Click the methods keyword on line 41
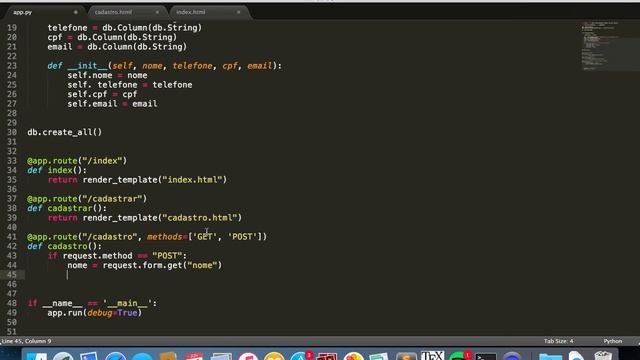This screenshot has width=640, height=360. [164, 237]
